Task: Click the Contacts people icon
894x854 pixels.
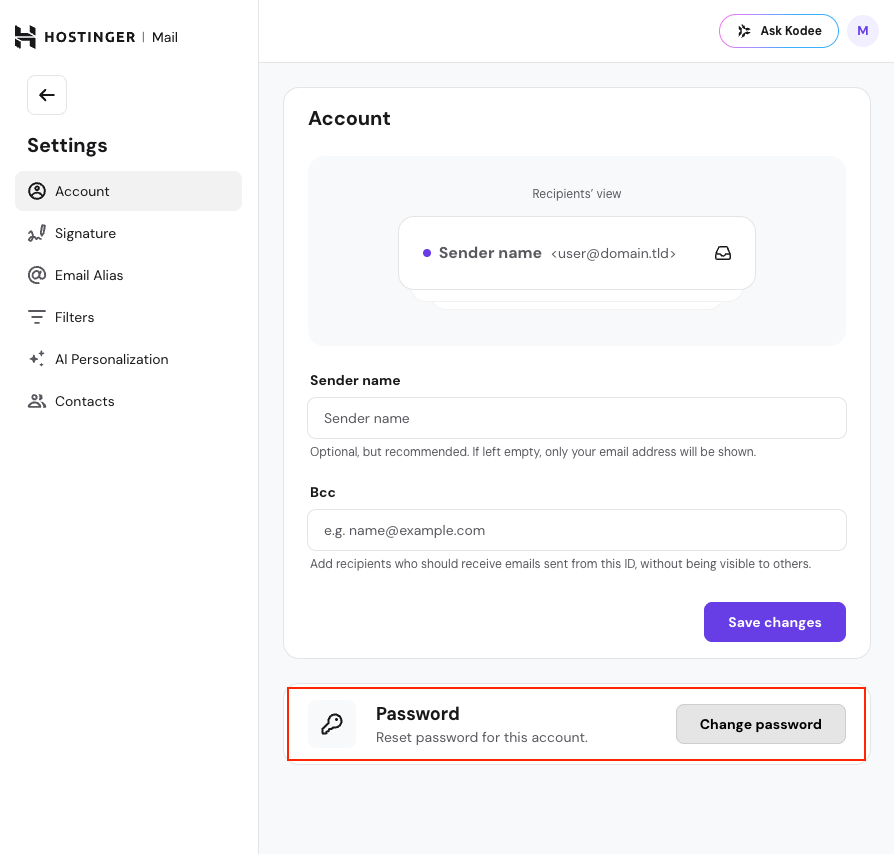Action: (x=37, y=401)
